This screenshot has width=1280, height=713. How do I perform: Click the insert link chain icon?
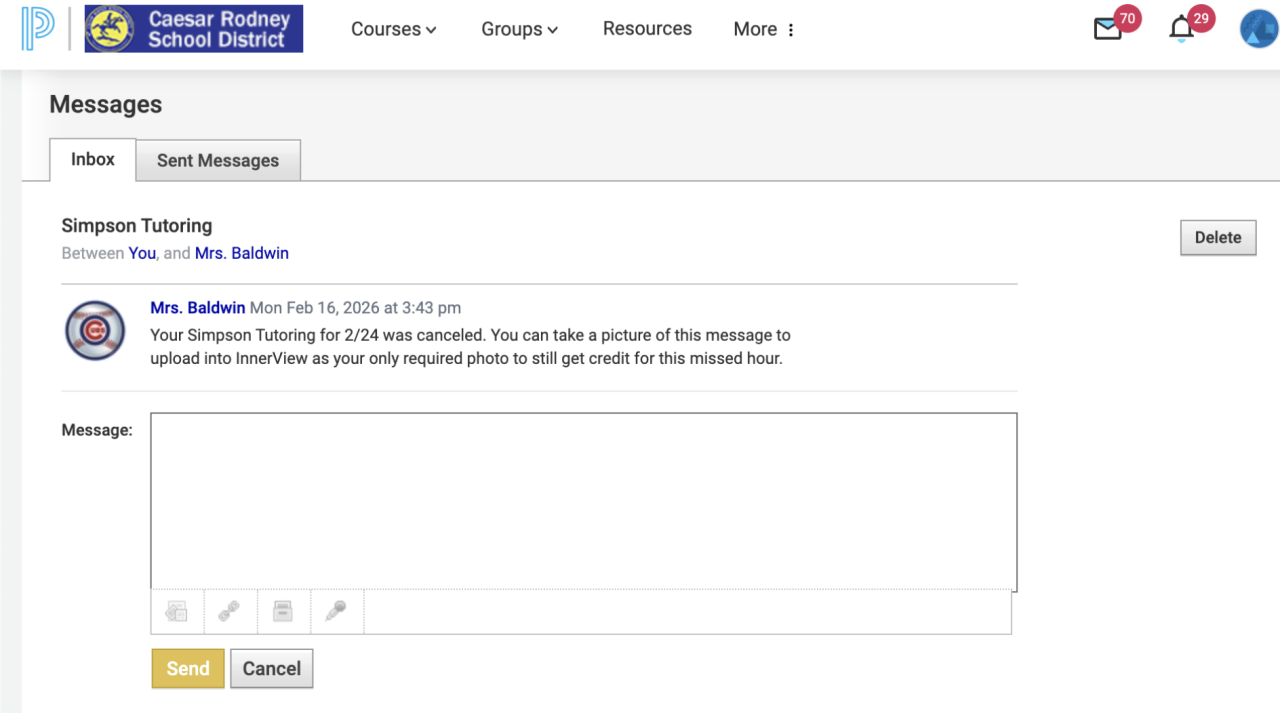(230, 612)
